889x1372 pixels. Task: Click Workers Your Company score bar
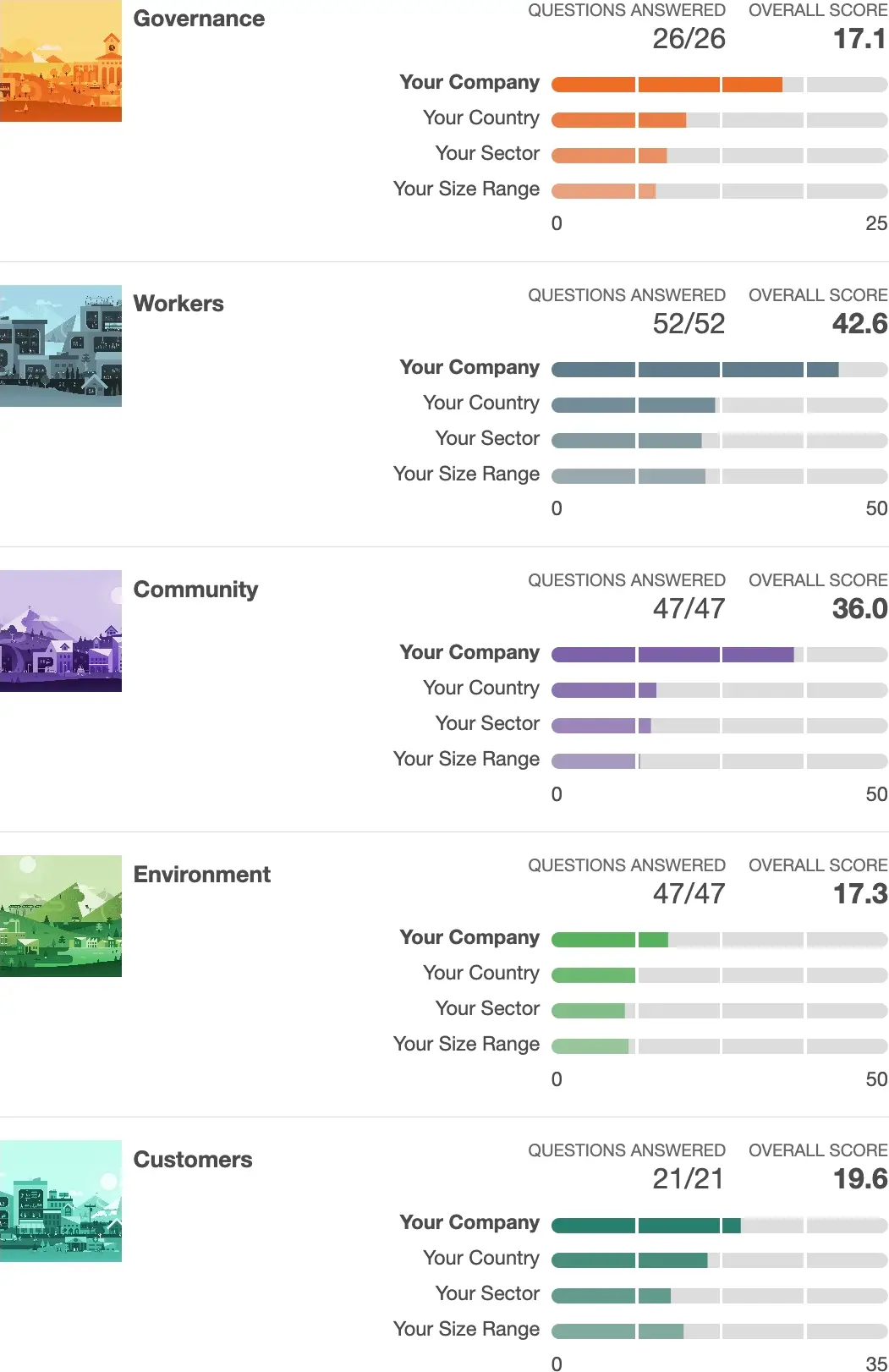(x=719, y=370)
